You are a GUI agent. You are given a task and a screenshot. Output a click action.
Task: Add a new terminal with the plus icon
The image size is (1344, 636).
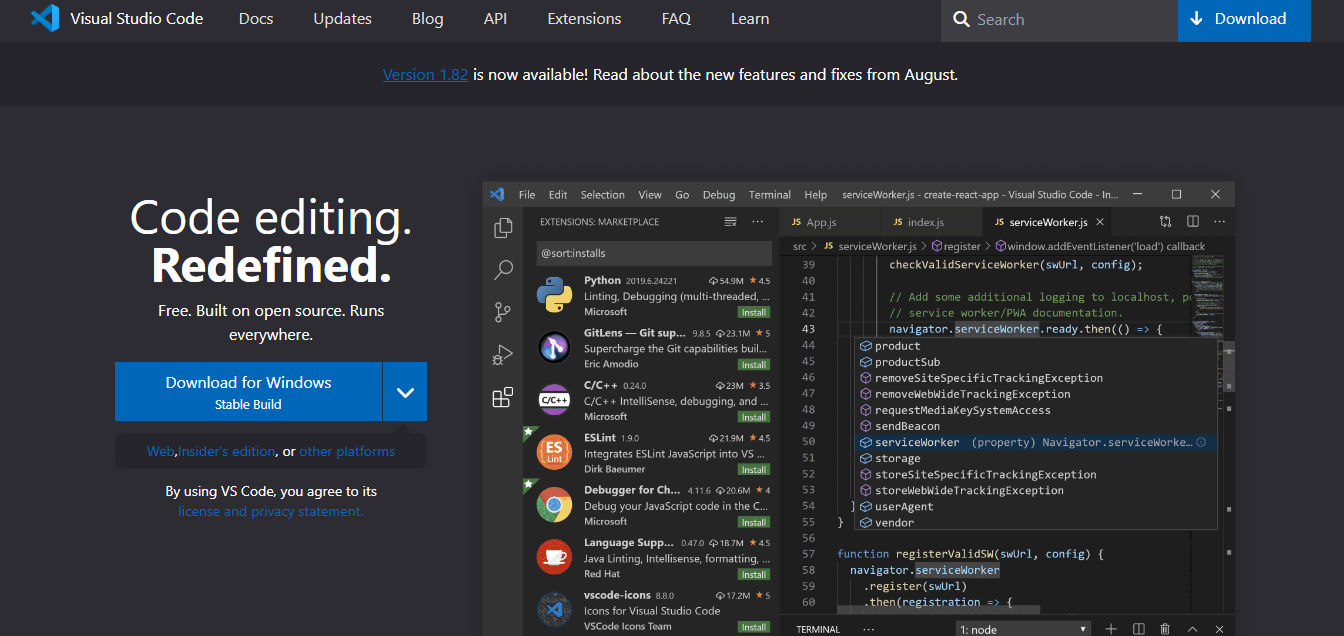(1111, 629)
